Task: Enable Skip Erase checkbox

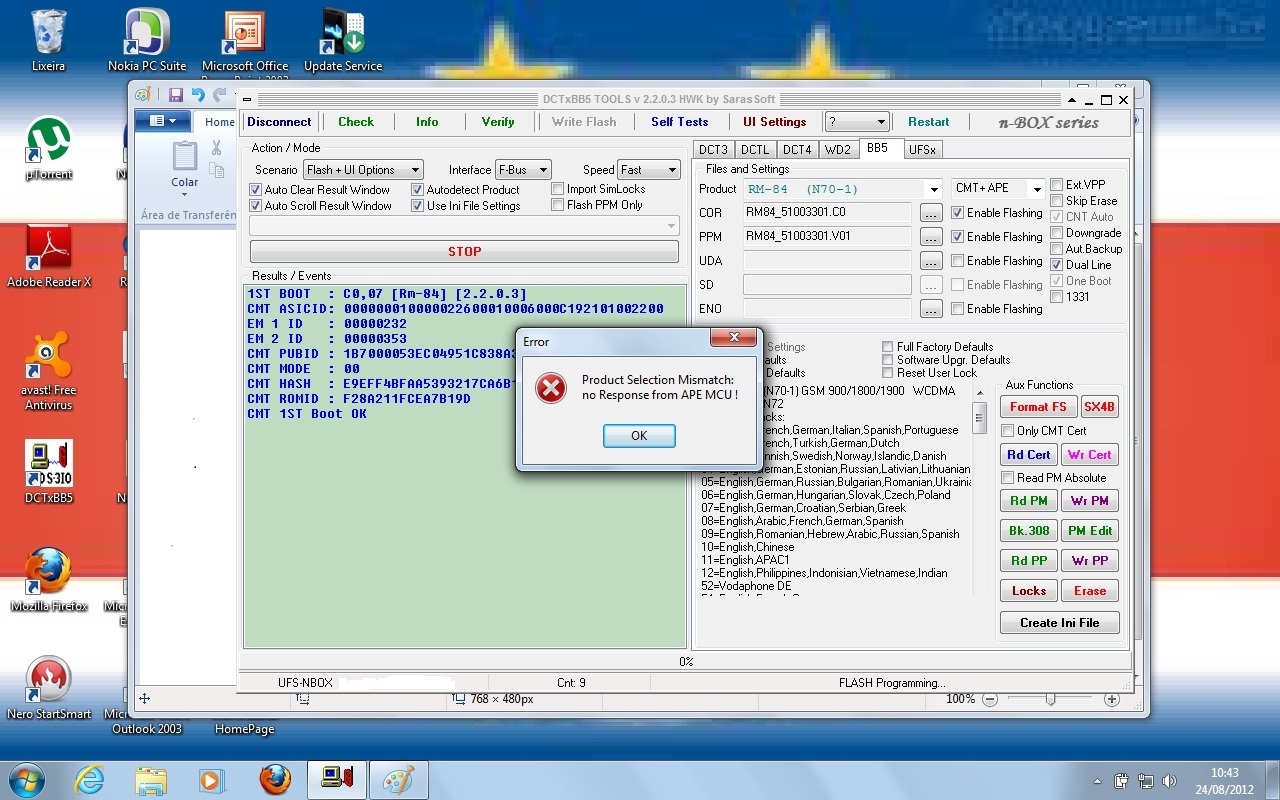Action: pyautogui.click(x=1057, y=201)
